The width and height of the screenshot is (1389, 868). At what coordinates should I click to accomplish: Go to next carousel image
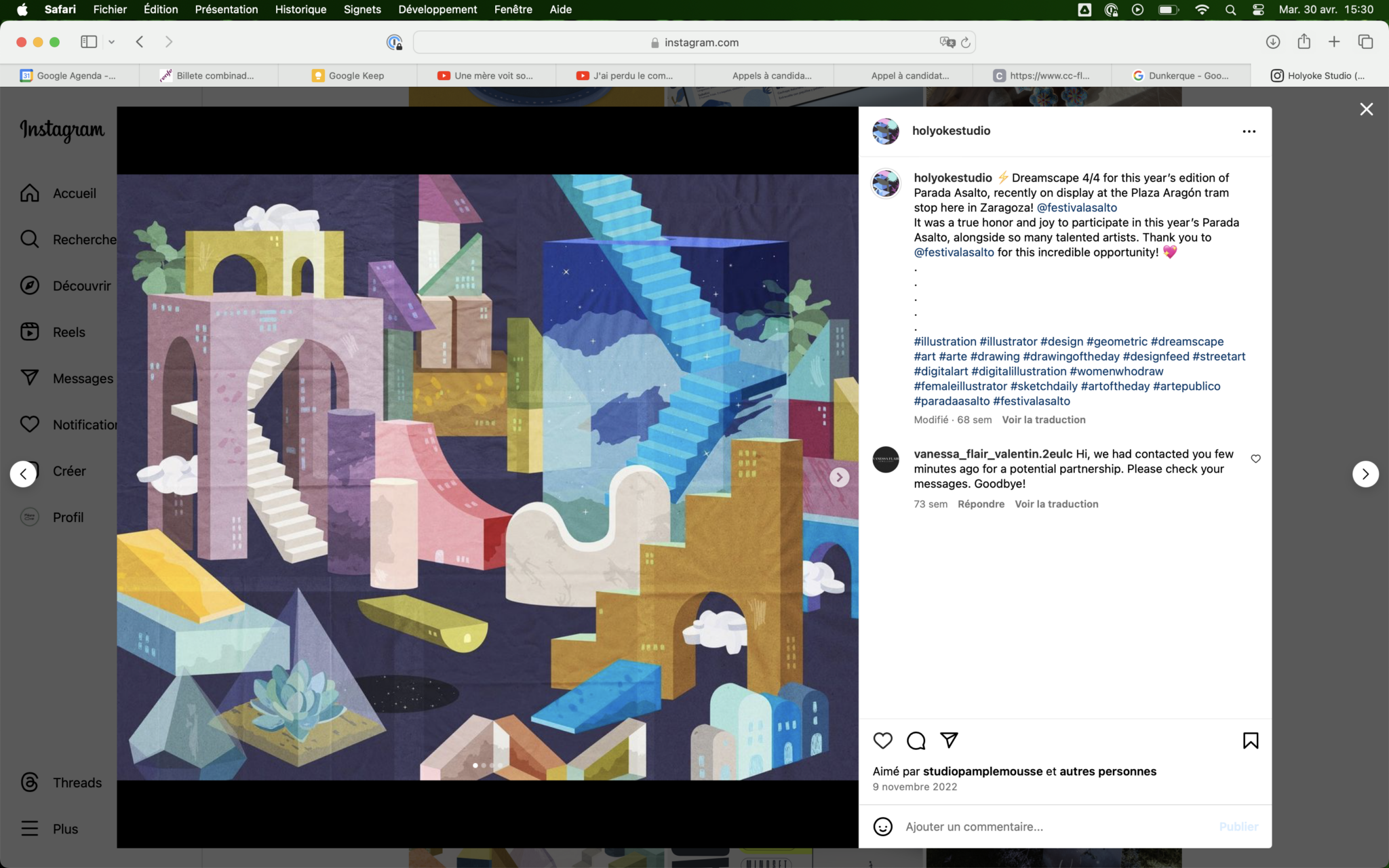click(839, 477)
